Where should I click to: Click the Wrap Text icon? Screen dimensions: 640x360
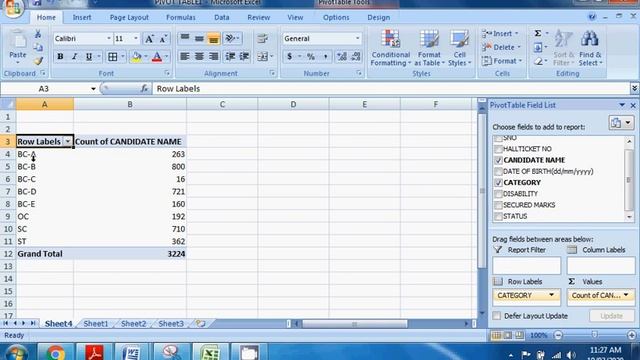[262, 39]
